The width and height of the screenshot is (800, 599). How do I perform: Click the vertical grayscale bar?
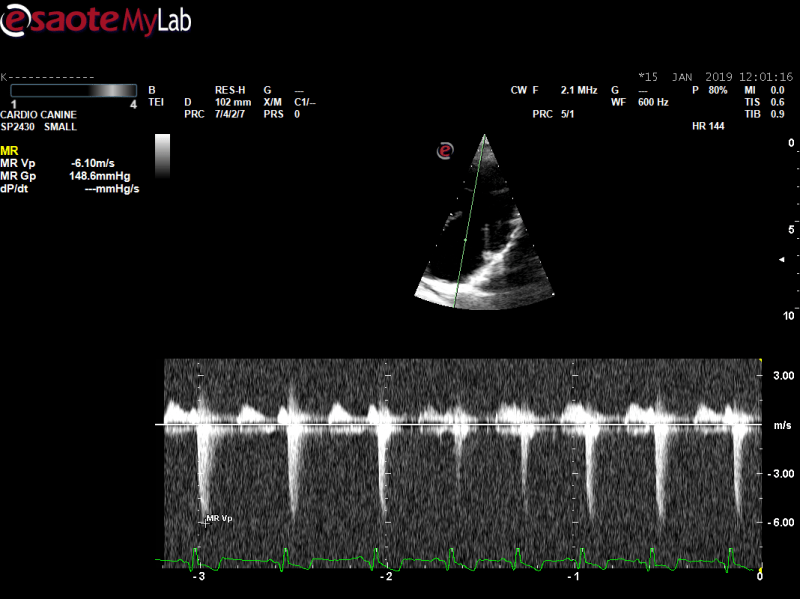(162, 156)
